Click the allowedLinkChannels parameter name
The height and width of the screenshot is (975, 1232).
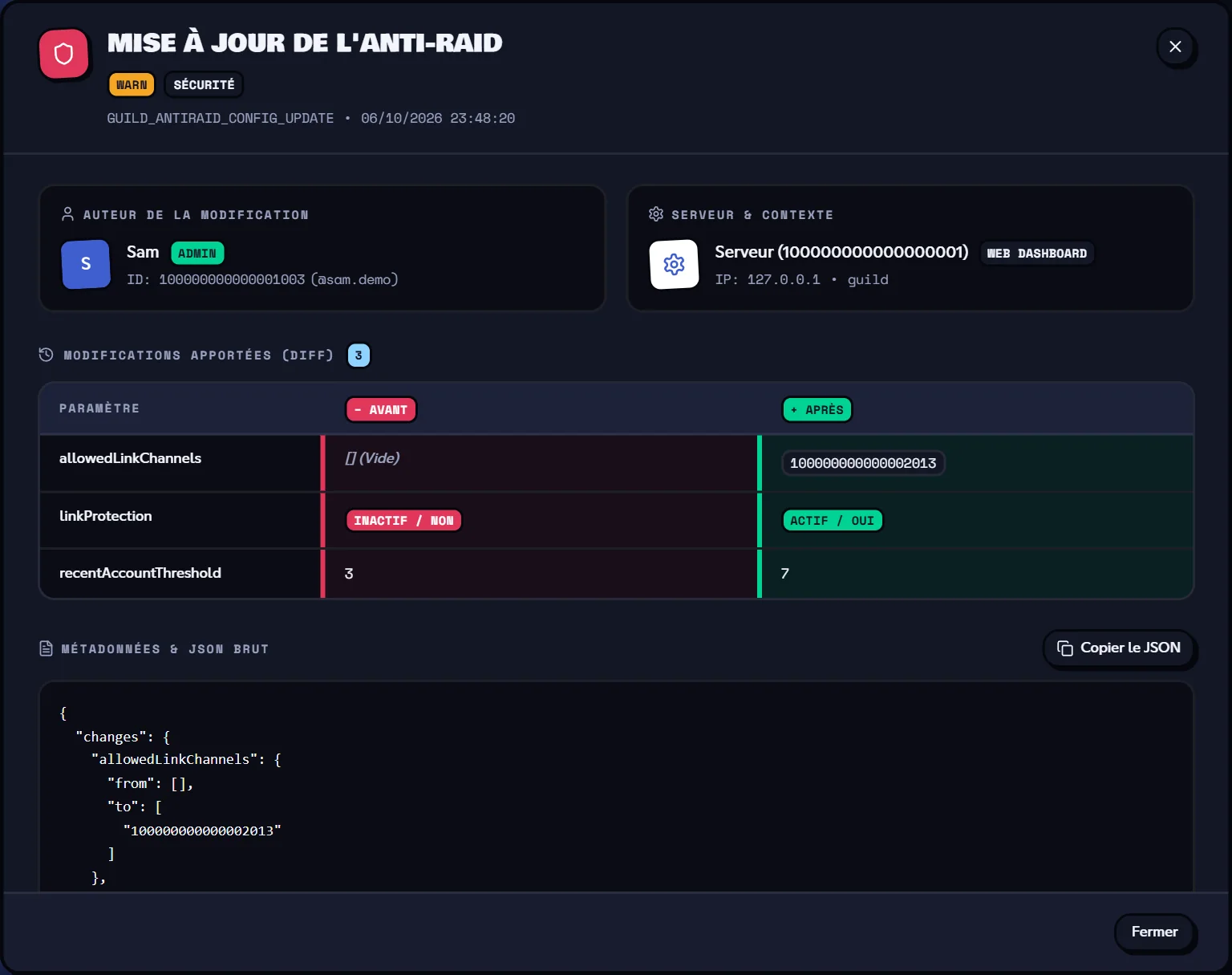tap(130, 458)
